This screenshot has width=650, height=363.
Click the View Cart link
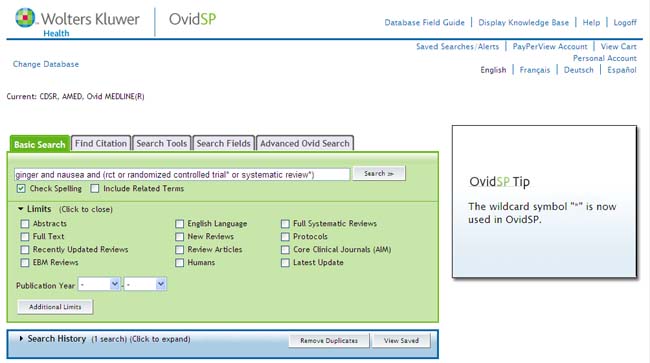pyautogui.click(x=618, y=46)
